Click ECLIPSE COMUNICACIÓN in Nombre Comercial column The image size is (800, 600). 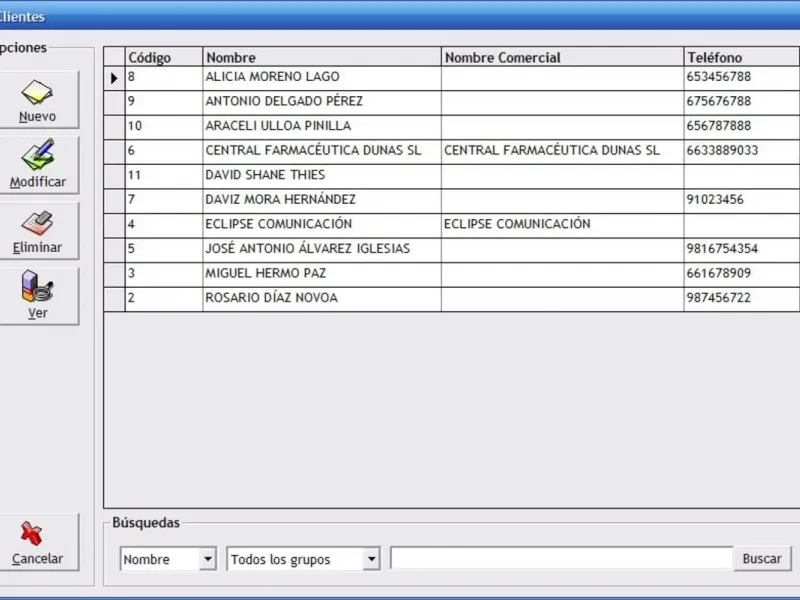coord(562,225)
